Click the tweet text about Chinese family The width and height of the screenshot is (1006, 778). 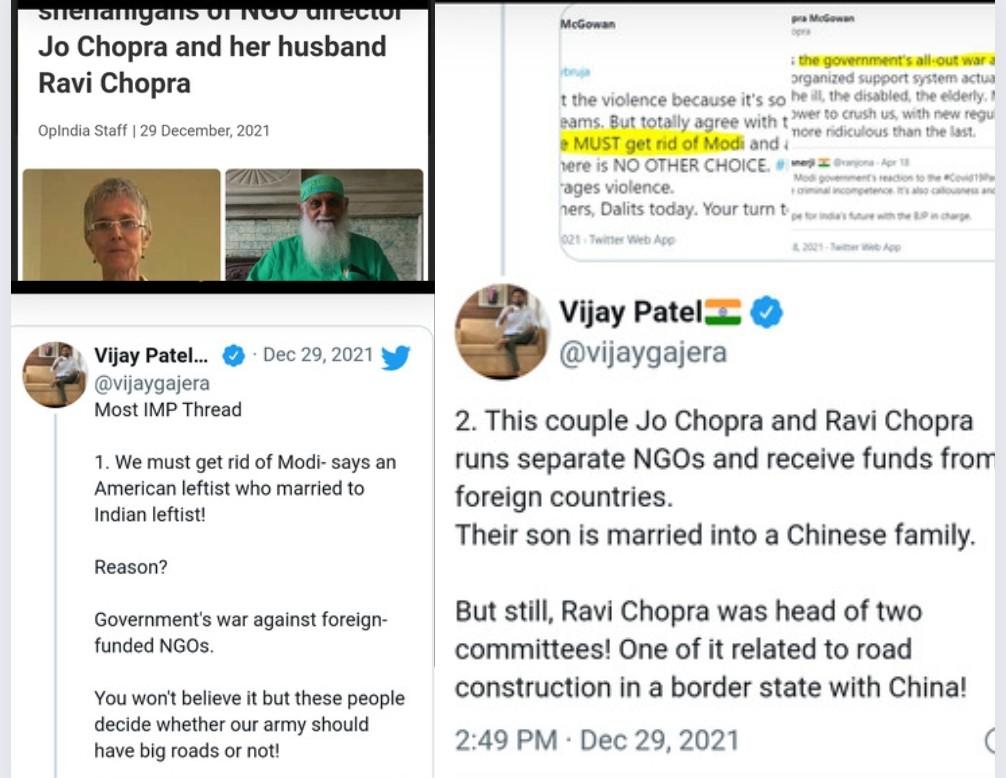pos(715,535)
